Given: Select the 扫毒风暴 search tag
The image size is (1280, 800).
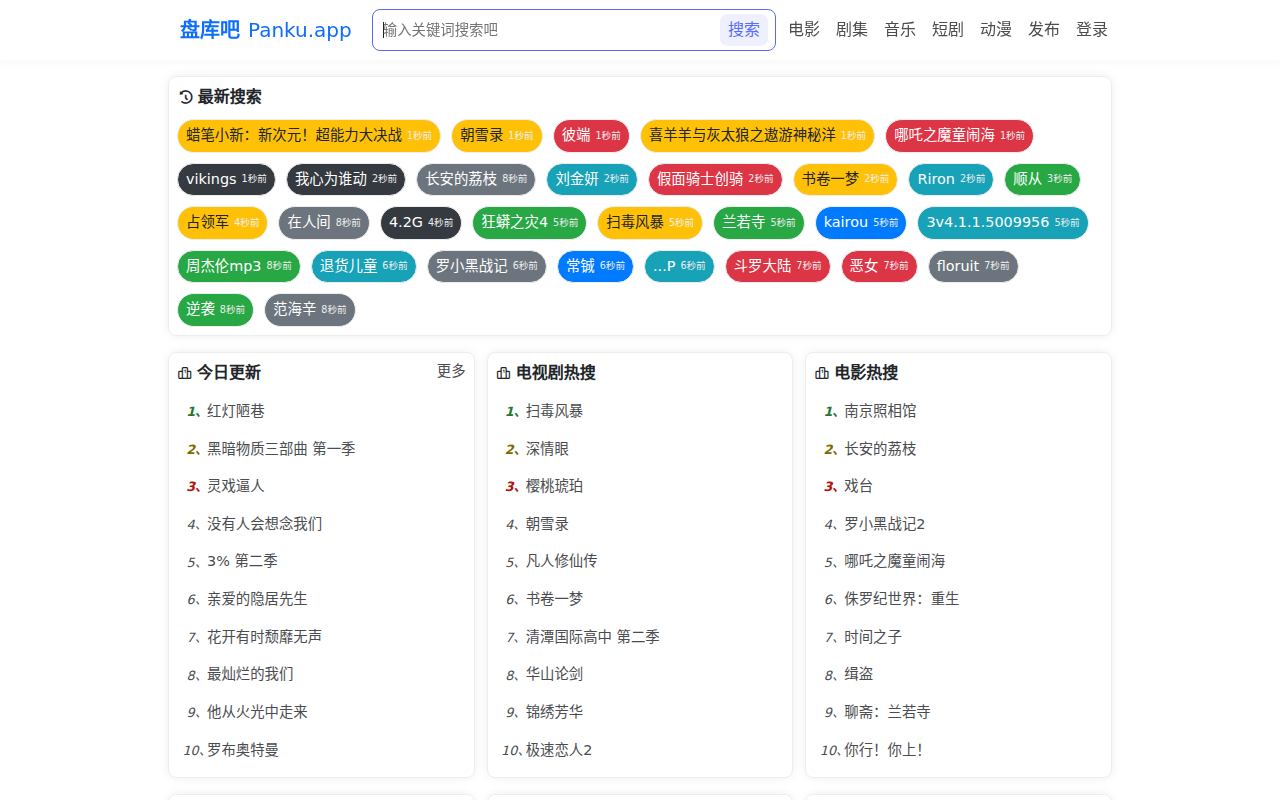Looking at the screenshot, I should (x=650, y=222).
